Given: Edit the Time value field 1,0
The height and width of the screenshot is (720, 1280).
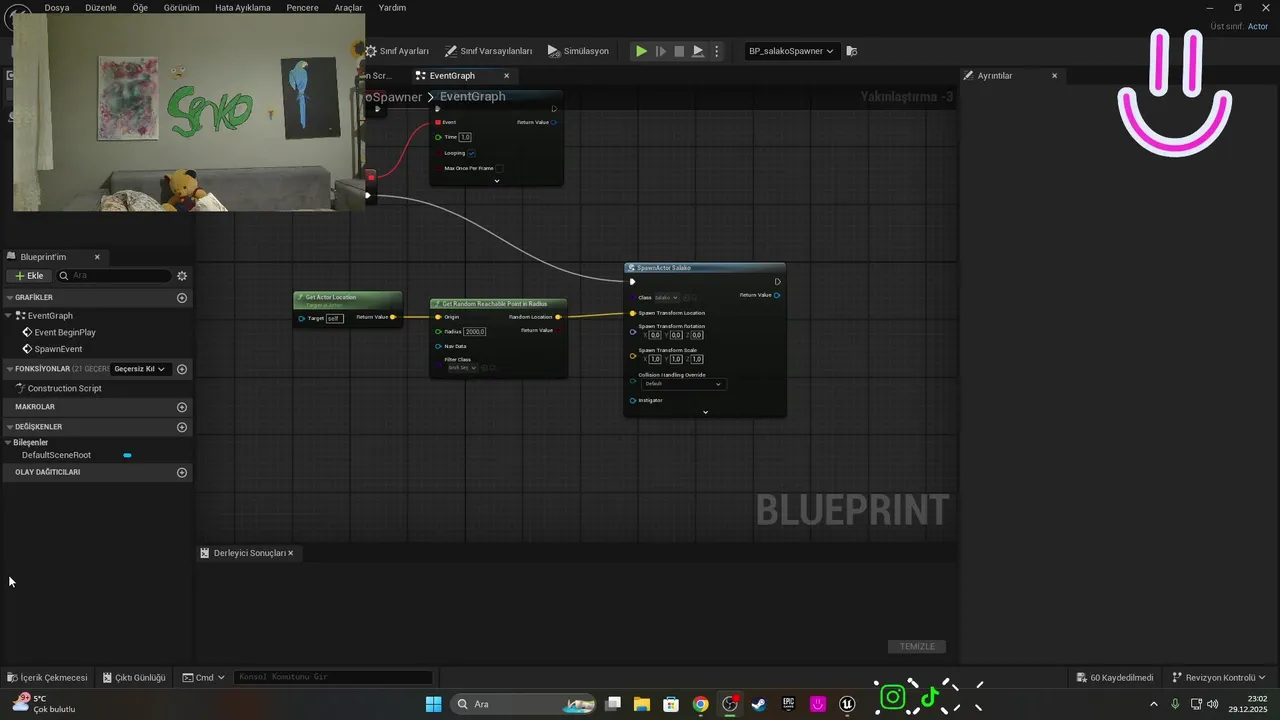Looking at the screenshot, I should (x=465, y=137).
